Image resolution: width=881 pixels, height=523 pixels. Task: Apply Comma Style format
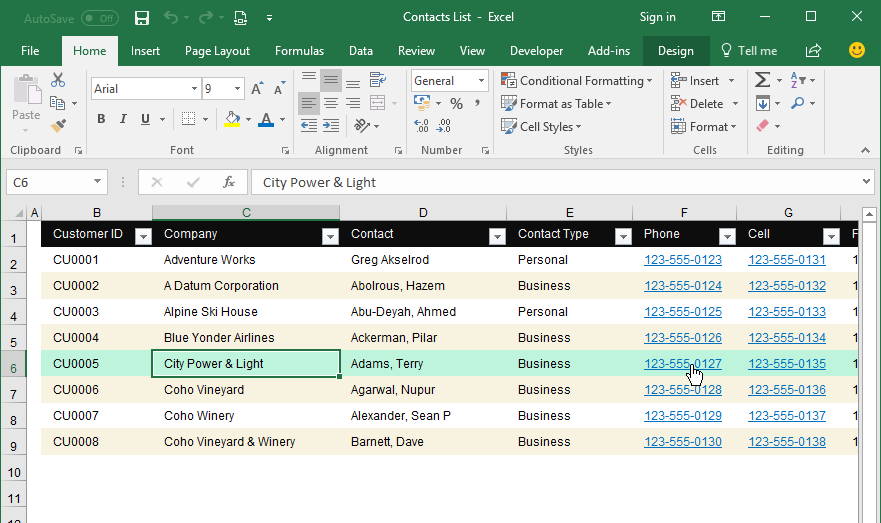click(x=477, y=104)
